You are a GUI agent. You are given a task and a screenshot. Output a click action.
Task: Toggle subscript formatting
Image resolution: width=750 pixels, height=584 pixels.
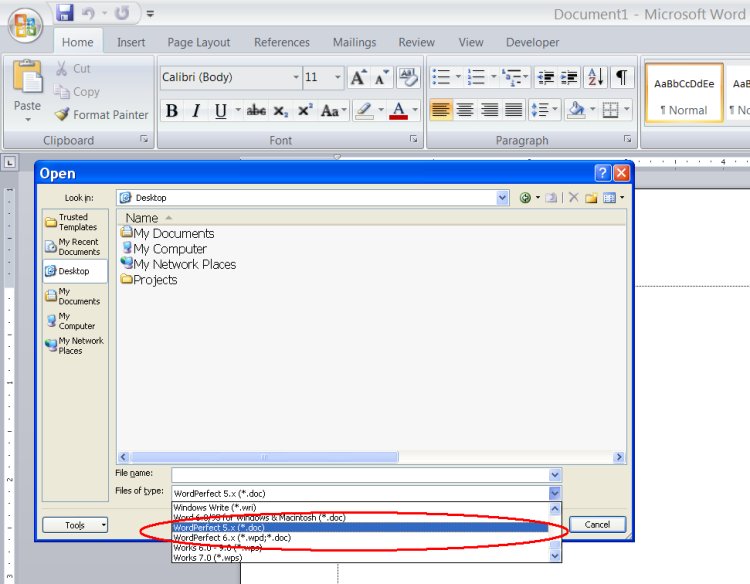[280, 111]
